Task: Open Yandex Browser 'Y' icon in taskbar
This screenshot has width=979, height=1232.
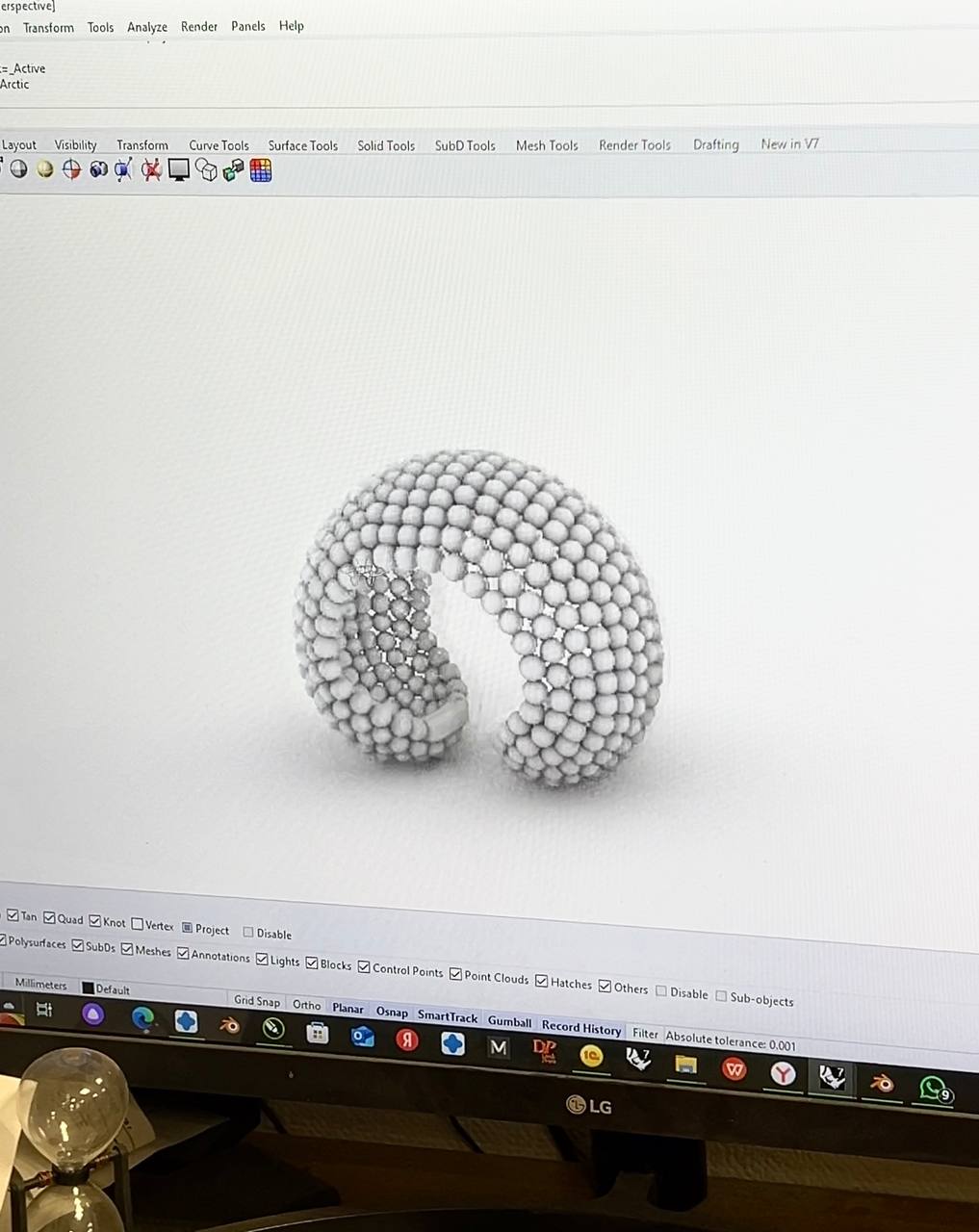Action: pyautogui.click(x=783, y=1073)
